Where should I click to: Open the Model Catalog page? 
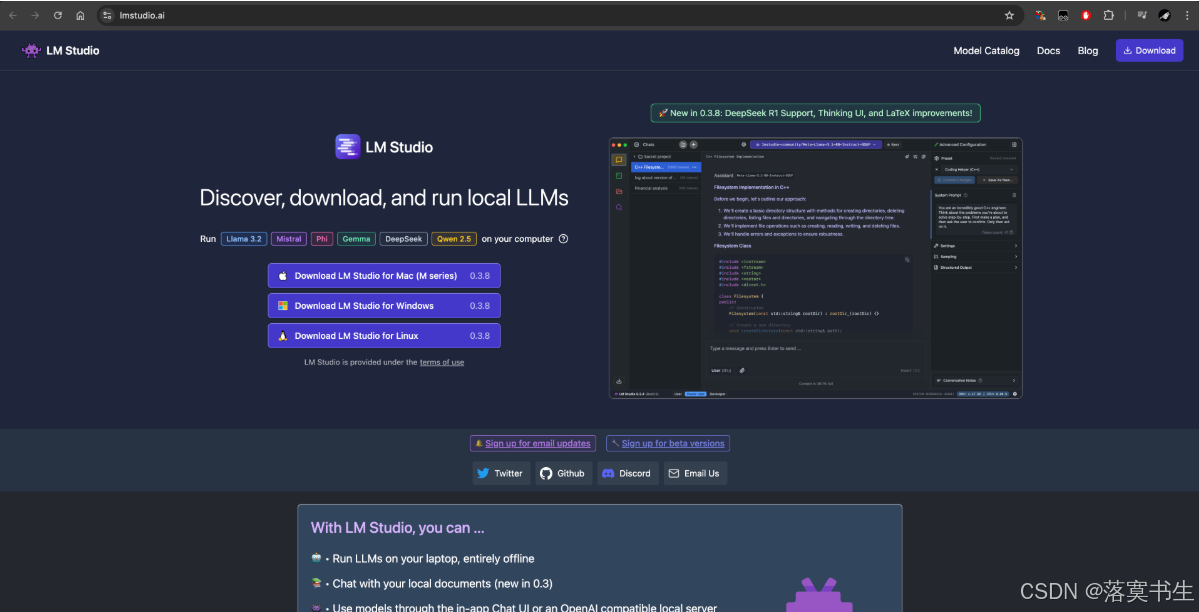pyautogui.click(x=986, y=50)
